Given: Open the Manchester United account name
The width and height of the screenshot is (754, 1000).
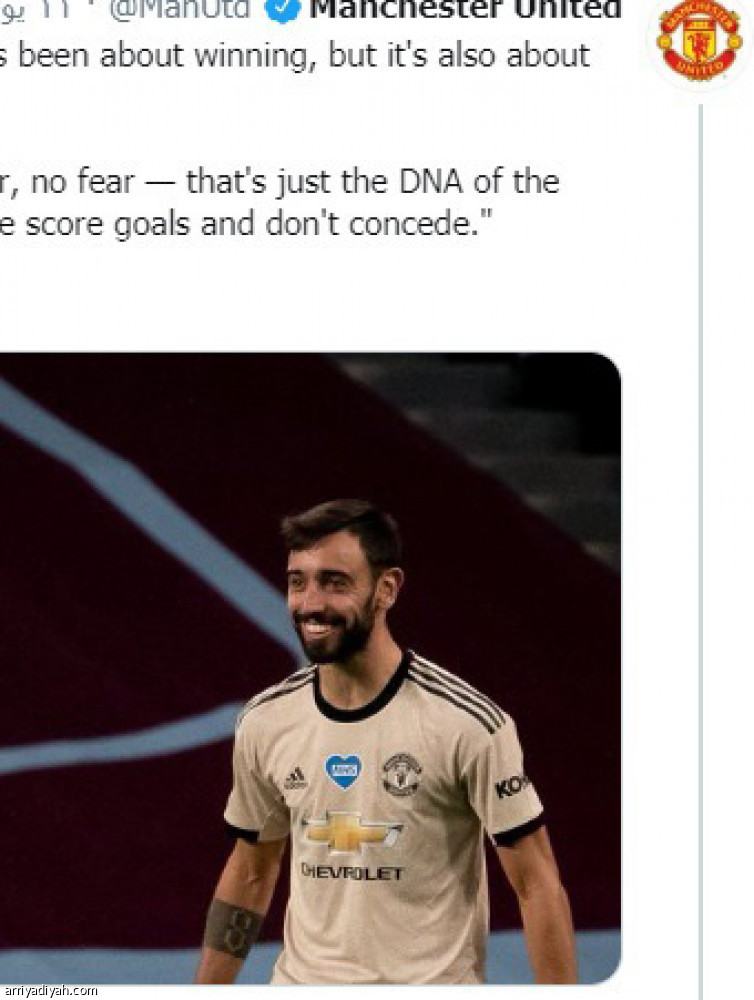Looking at the screenshot, I should point(465,11).
